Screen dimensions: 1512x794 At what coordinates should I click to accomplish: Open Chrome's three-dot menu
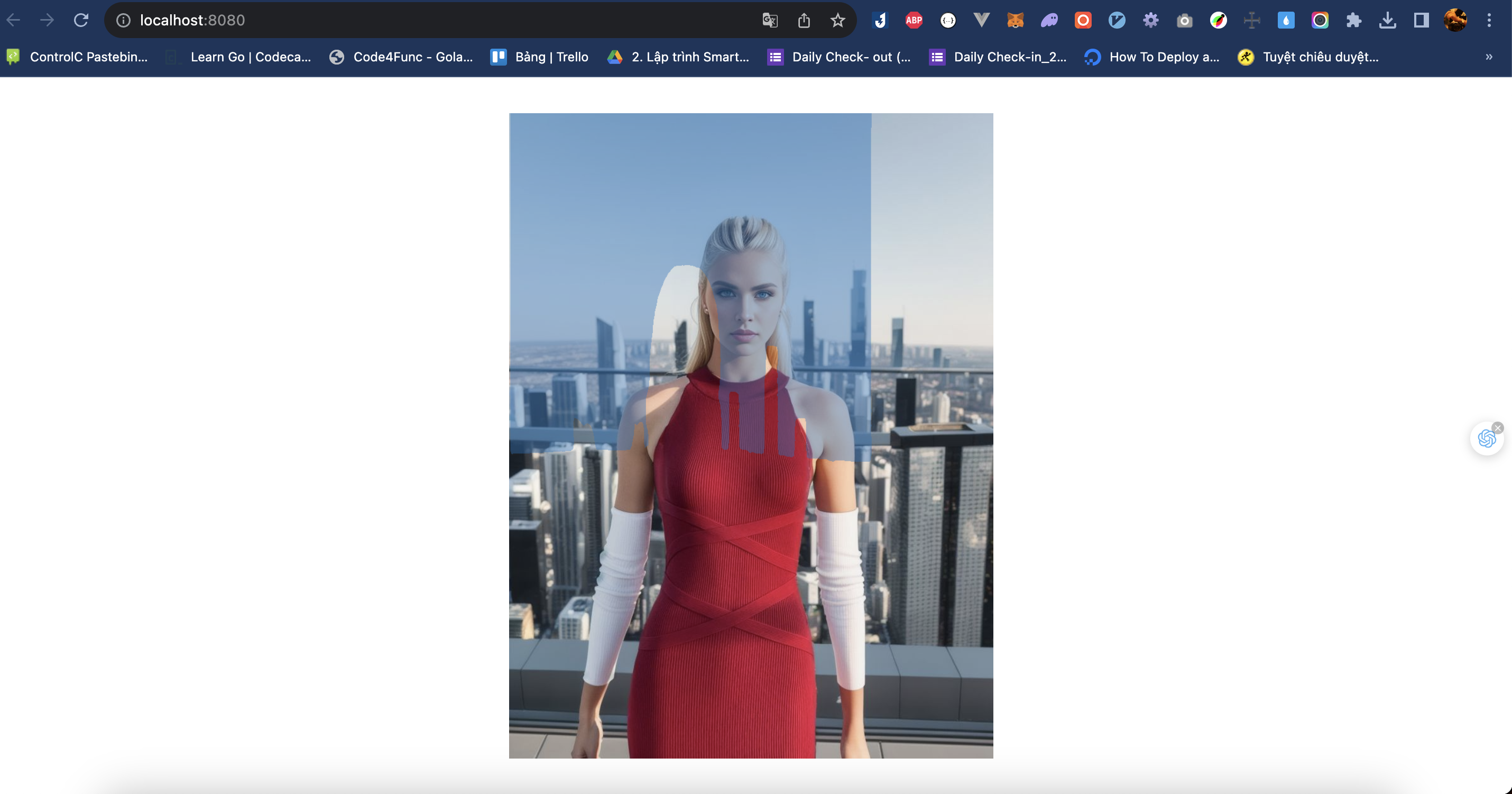[1489, 20]
